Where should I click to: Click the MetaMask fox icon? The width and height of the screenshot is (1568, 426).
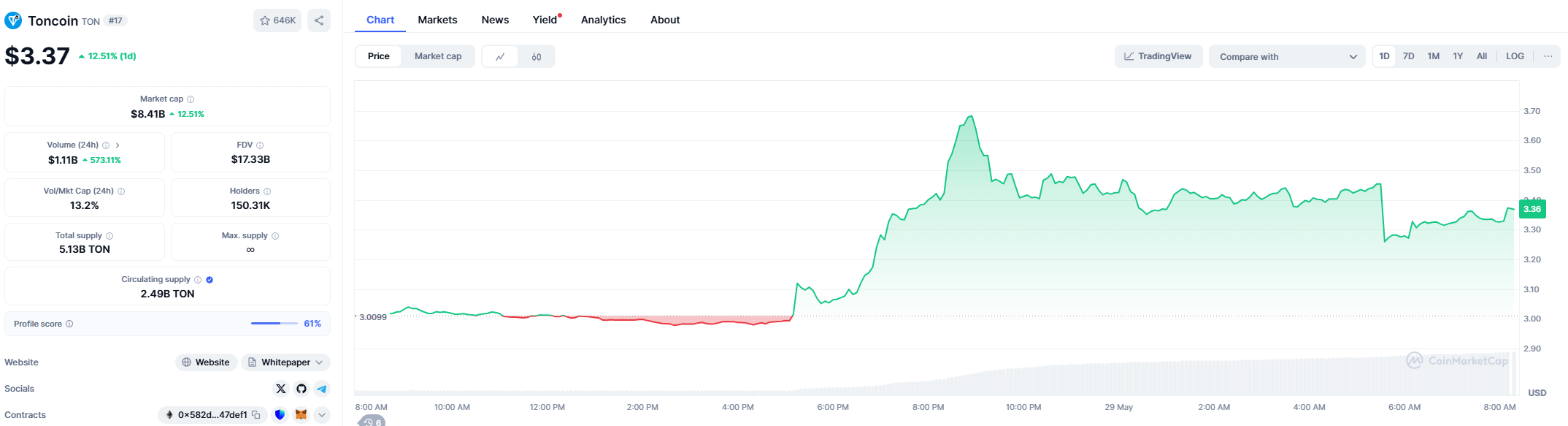[301, 415]
